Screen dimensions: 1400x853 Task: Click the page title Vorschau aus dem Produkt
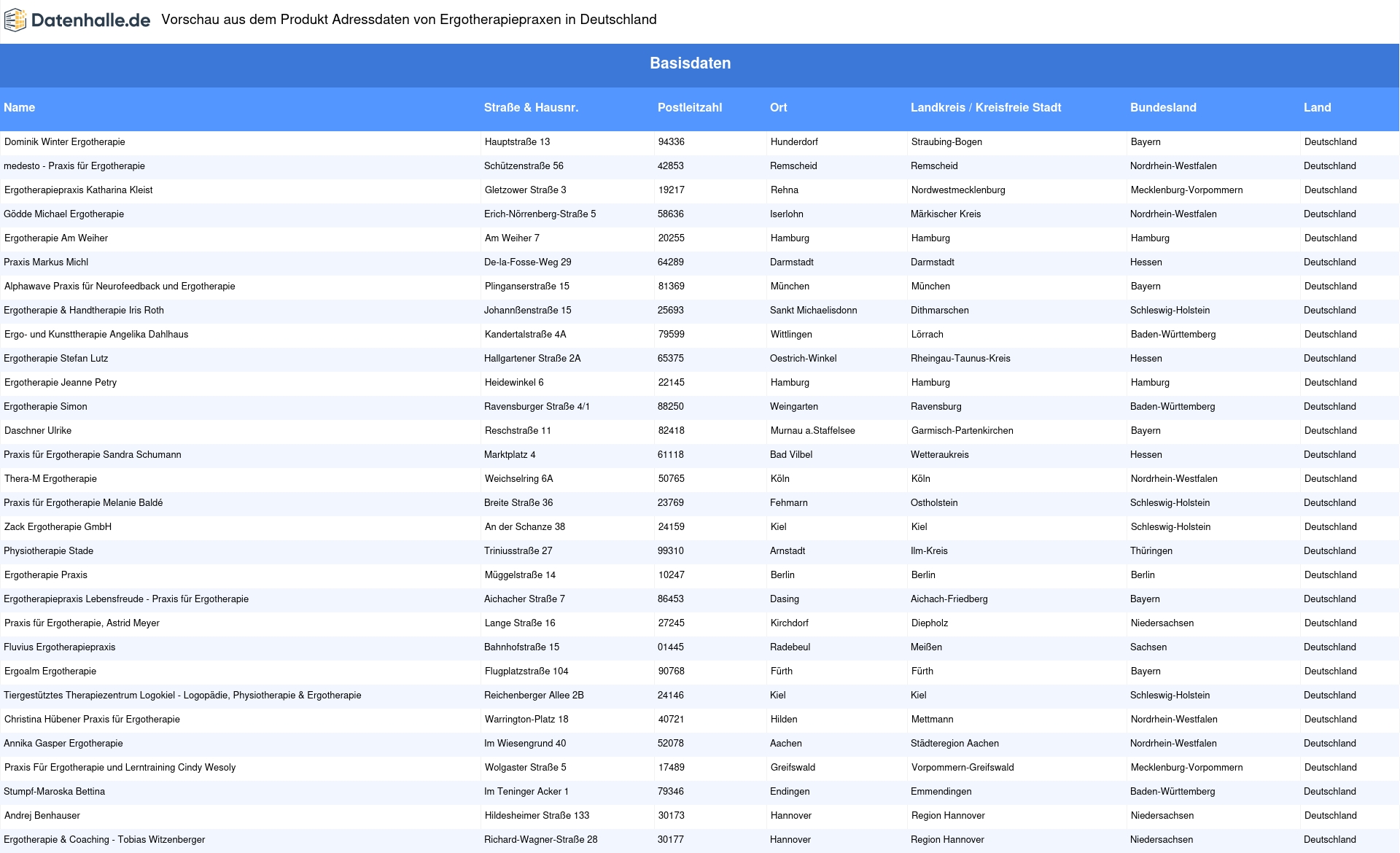tap(409, 20)
